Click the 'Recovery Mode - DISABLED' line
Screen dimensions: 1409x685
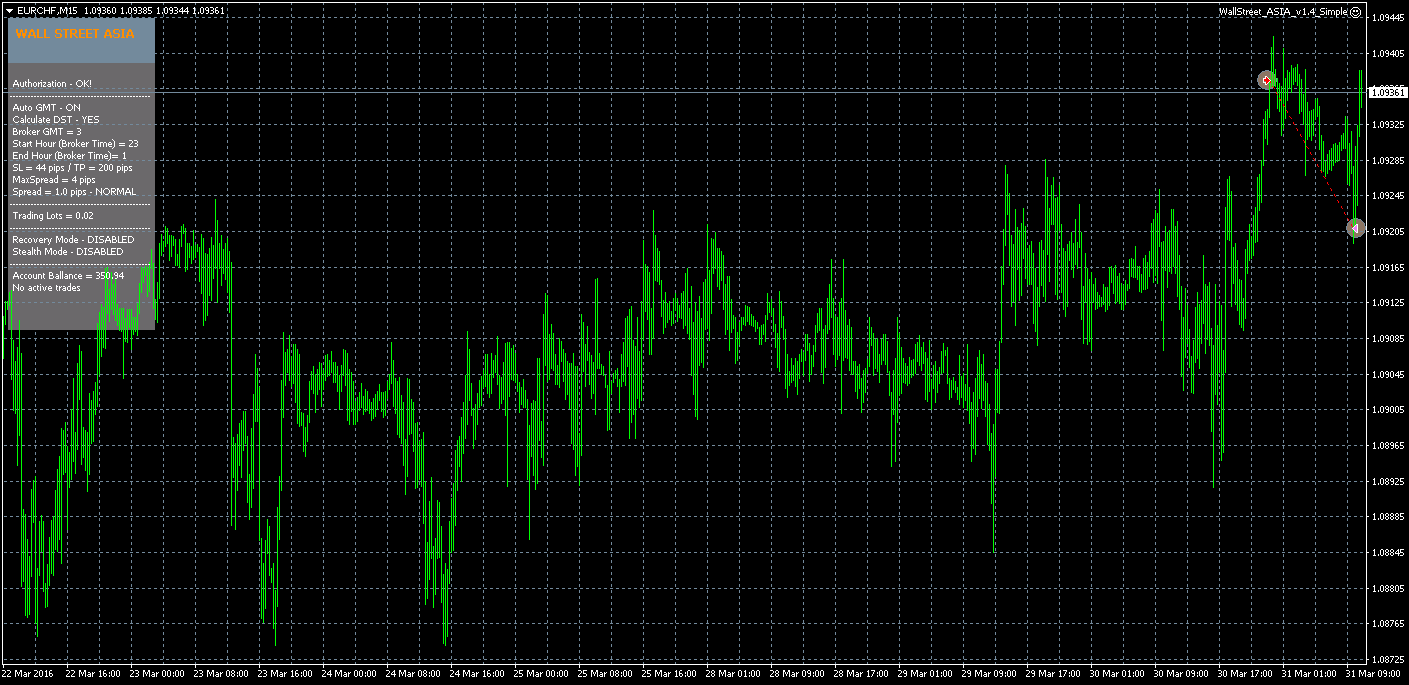click(x=73, y=240)
